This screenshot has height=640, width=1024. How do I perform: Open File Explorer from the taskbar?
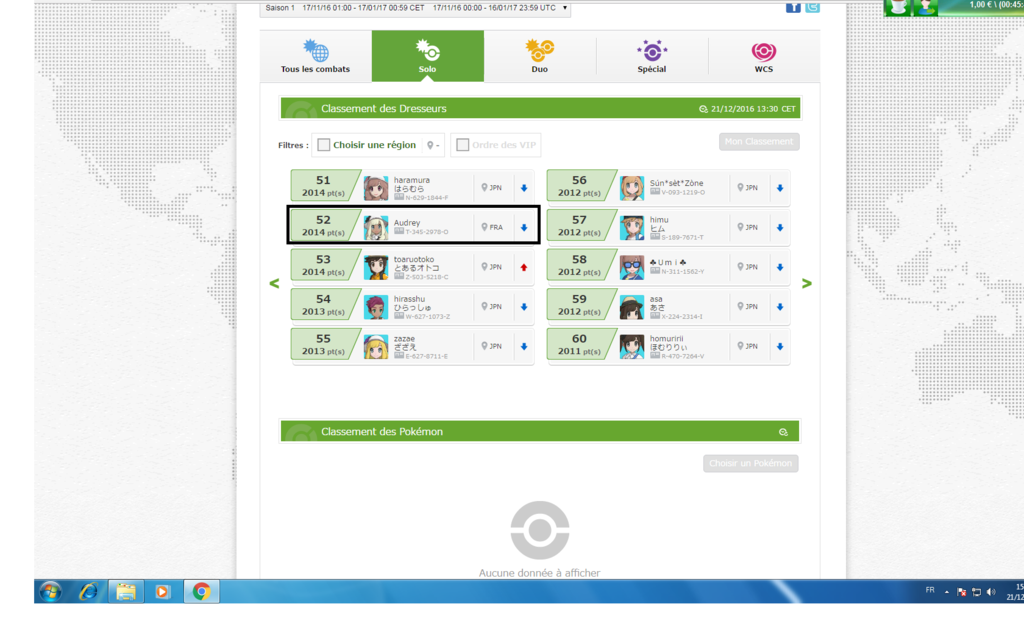(125, 592)
